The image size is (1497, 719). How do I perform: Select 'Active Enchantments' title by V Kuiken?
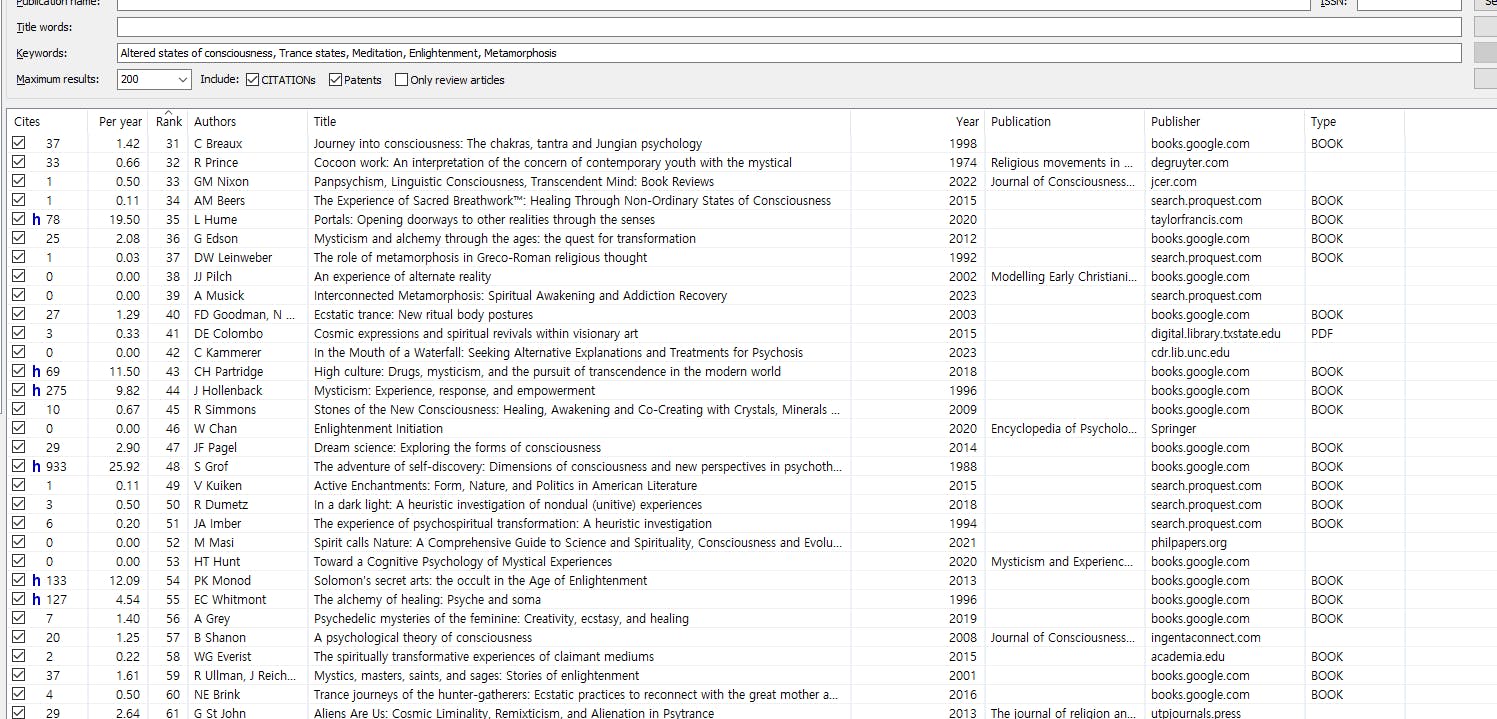click(505, 486)
